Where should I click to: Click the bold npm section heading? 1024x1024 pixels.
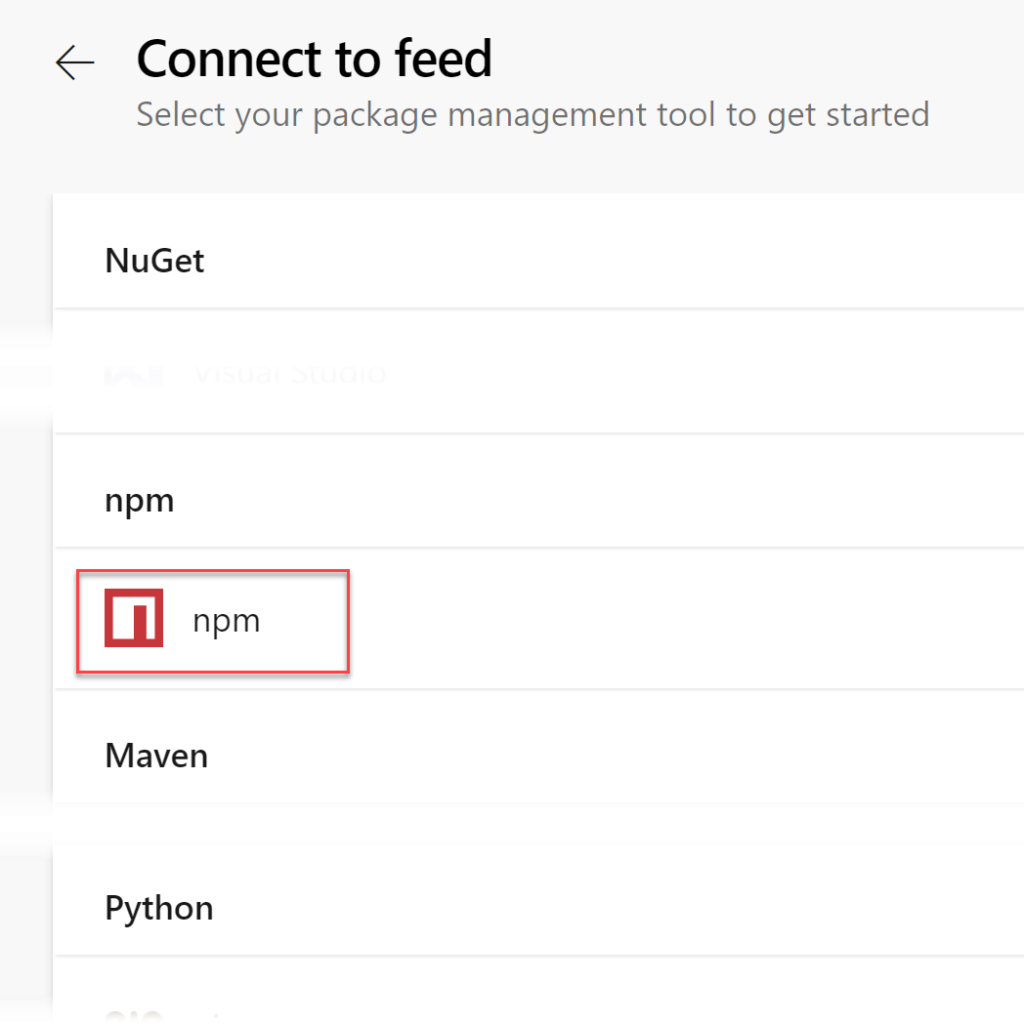(139, 500)
